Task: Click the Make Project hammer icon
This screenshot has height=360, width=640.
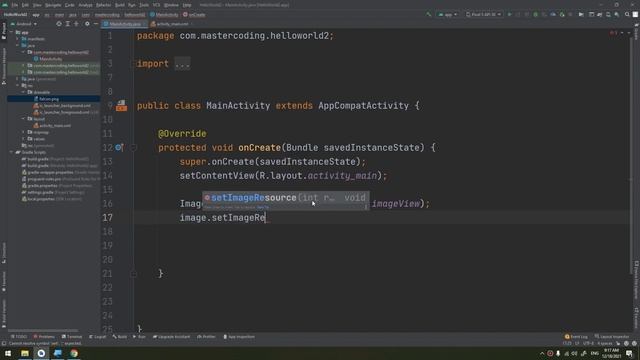Action: 429,15
